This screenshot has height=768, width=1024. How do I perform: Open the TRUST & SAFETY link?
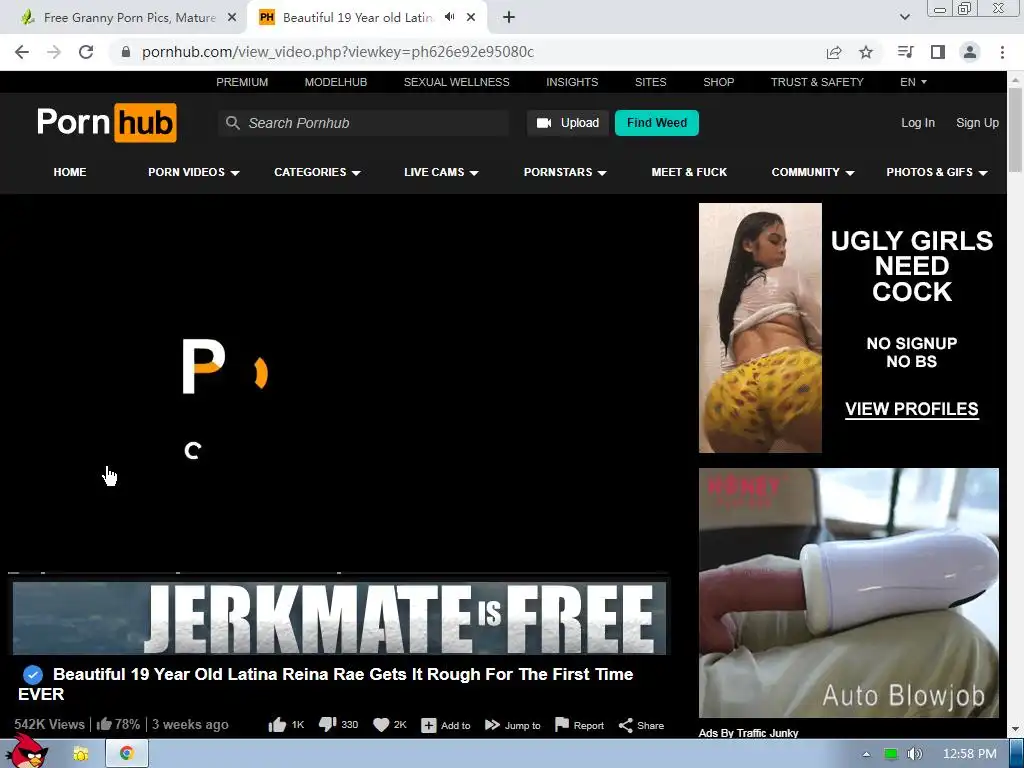[x=817, y=82]
